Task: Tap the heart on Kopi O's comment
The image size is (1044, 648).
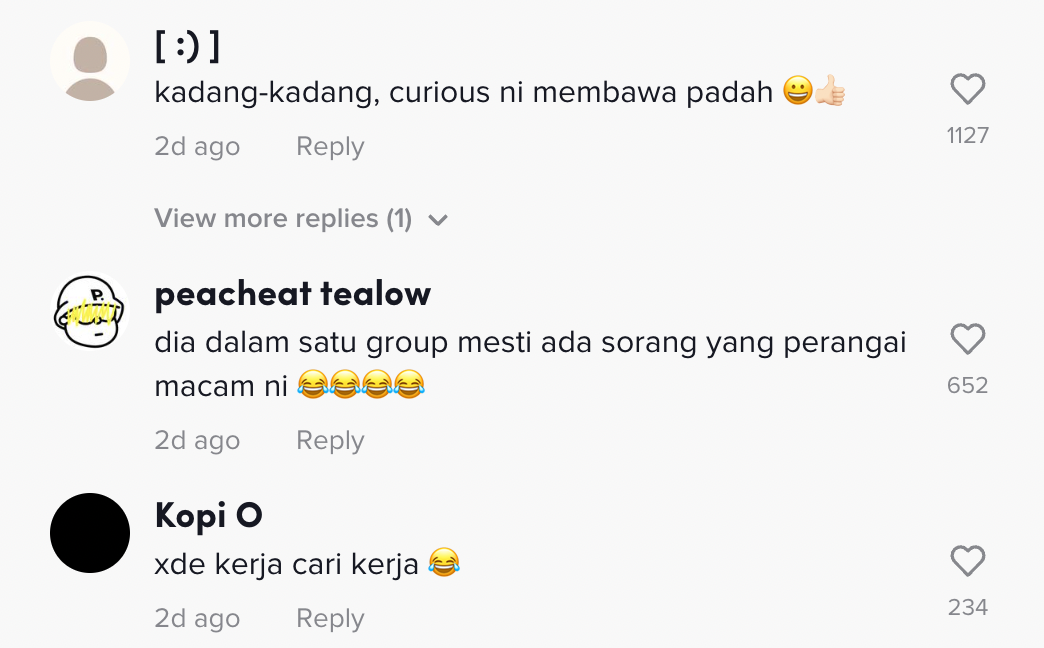Action: 967,563
